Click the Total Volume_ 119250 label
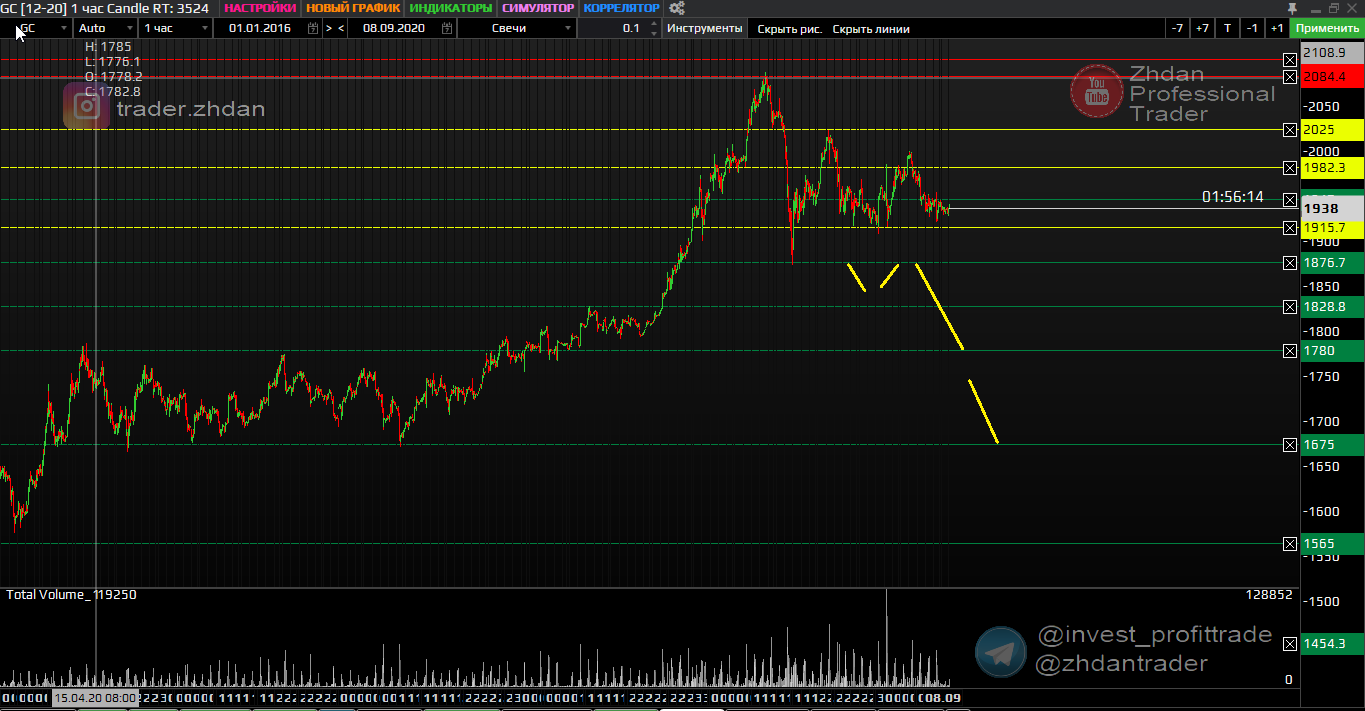The image size is (1365, 711). pyautogui.click(x=72, y=595)
